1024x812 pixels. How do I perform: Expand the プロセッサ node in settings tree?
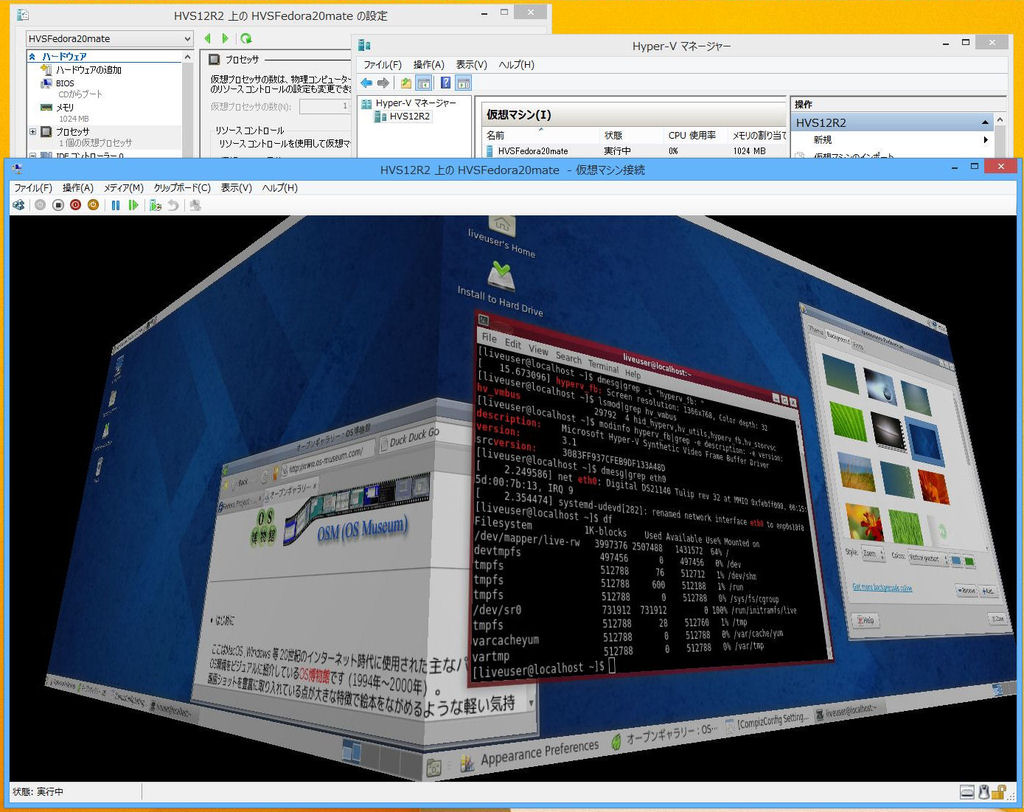[x=33, y=132]
